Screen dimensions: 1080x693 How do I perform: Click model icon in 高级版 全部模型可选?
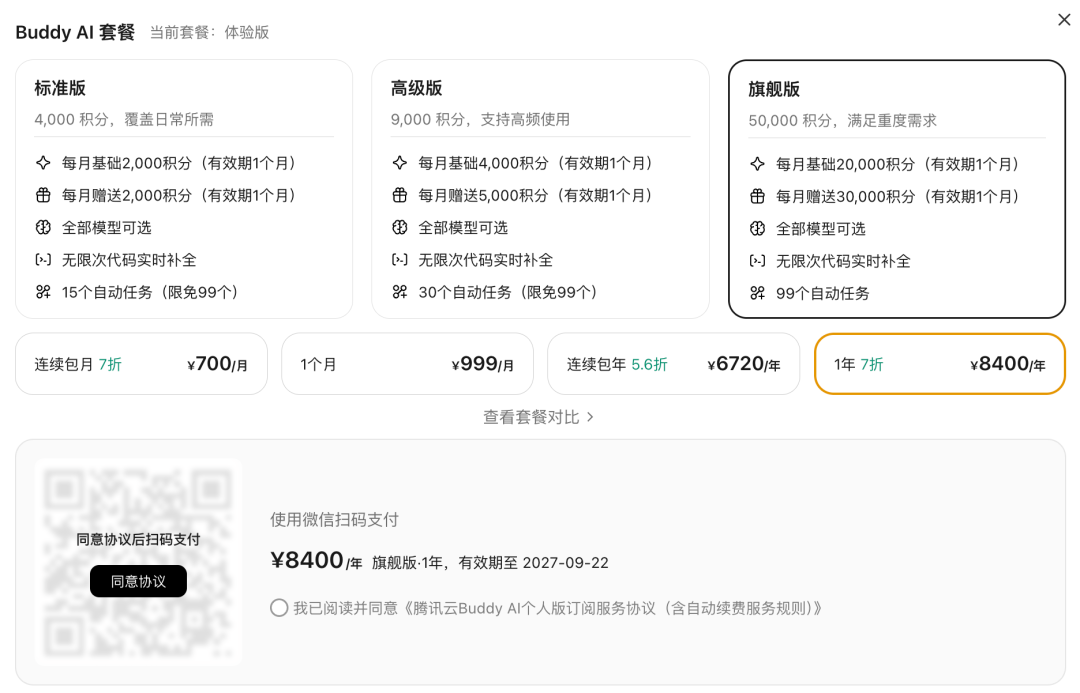[x=399, y=227]
